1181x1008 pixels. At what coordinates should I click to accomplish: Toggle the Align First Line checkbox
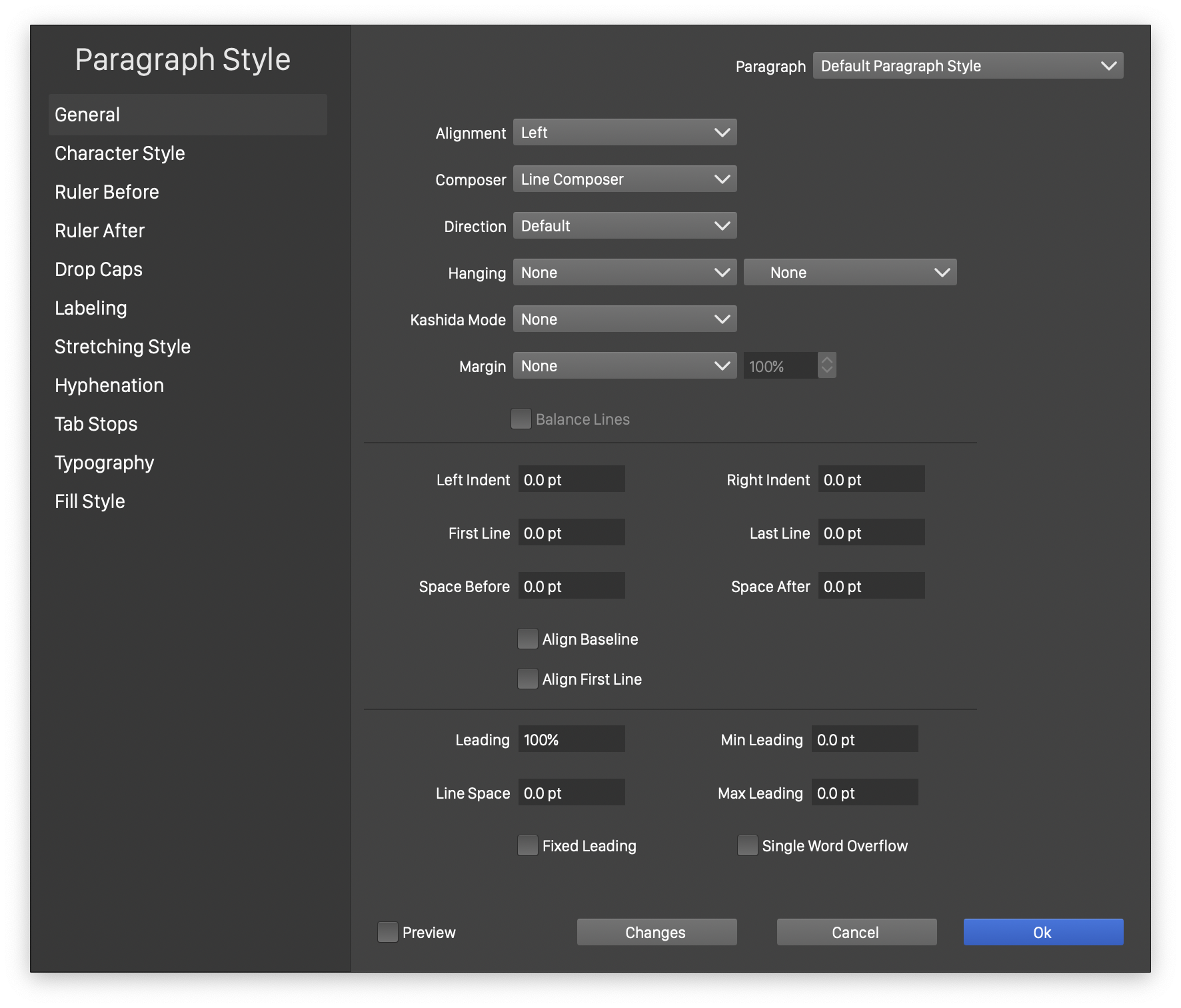pos(528,679)
